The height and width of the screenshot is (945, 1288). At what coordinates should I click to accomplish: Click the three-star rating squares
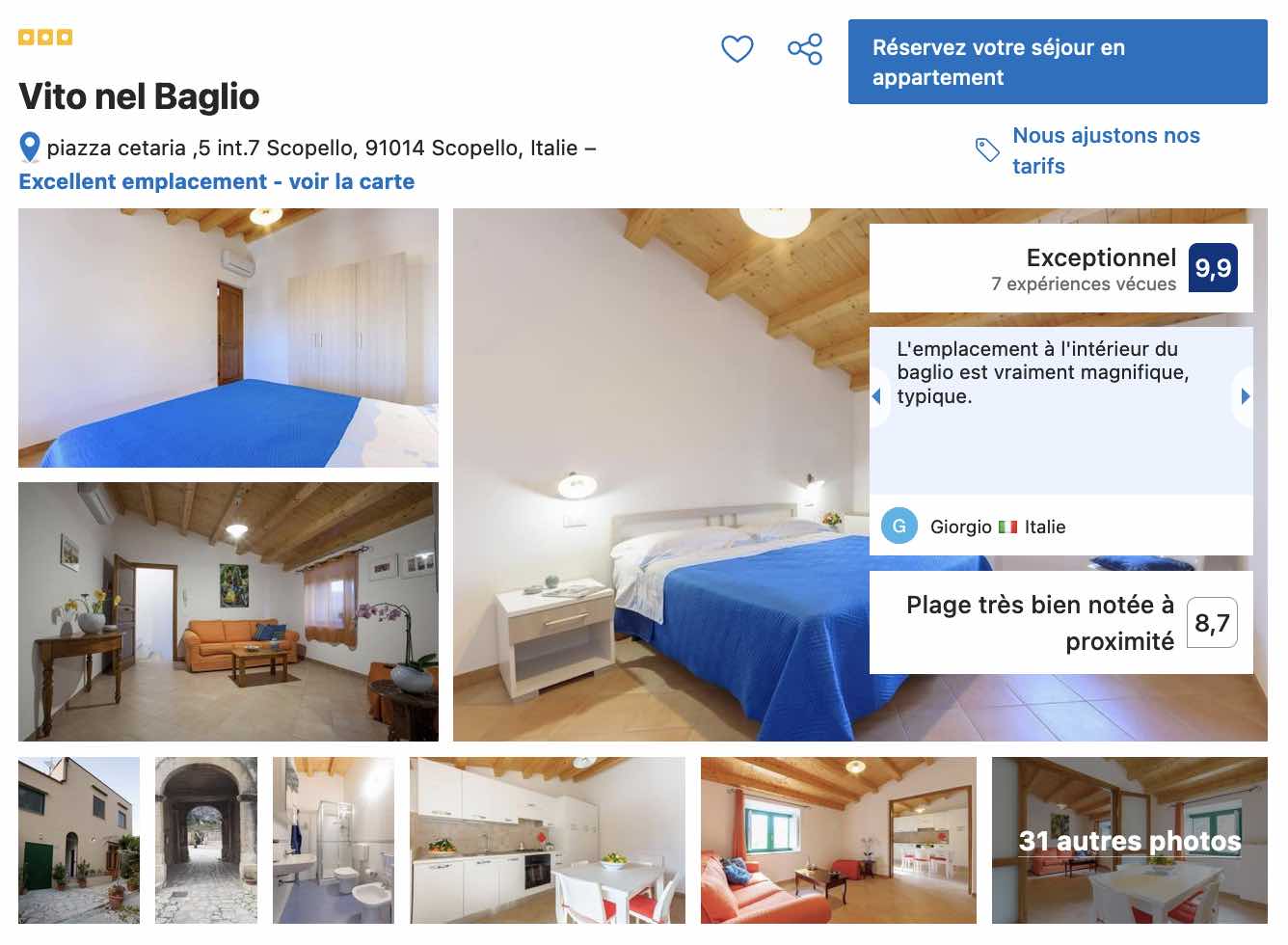coord(45,38)
